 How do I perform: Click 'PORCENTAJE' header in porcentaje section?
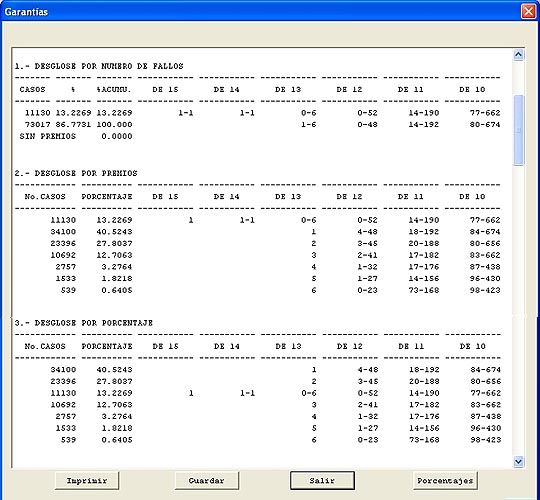(x=107, y=346)
